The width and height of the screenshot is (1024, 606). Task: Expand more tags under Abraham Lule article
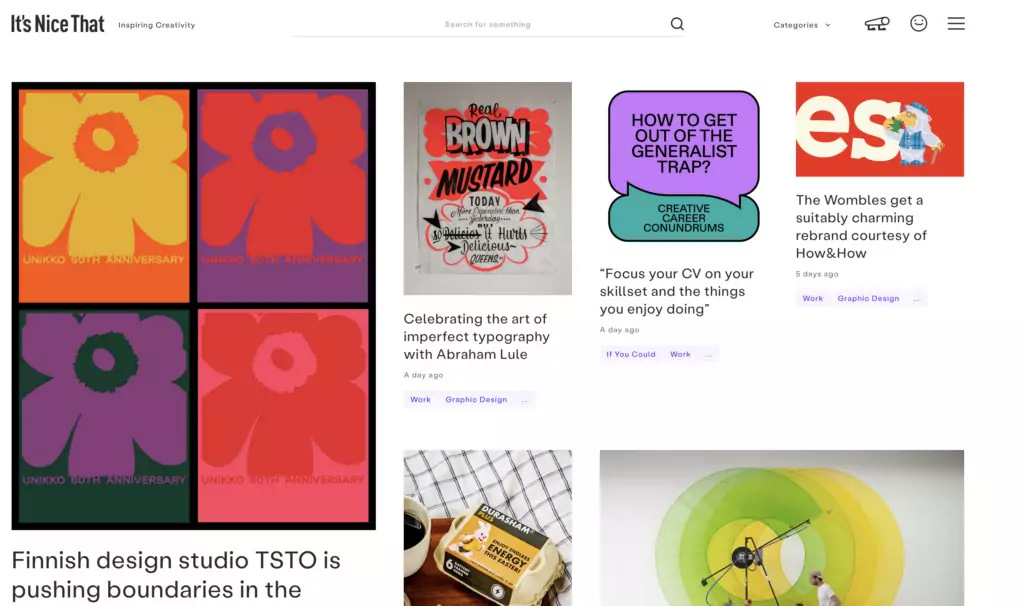525,400
